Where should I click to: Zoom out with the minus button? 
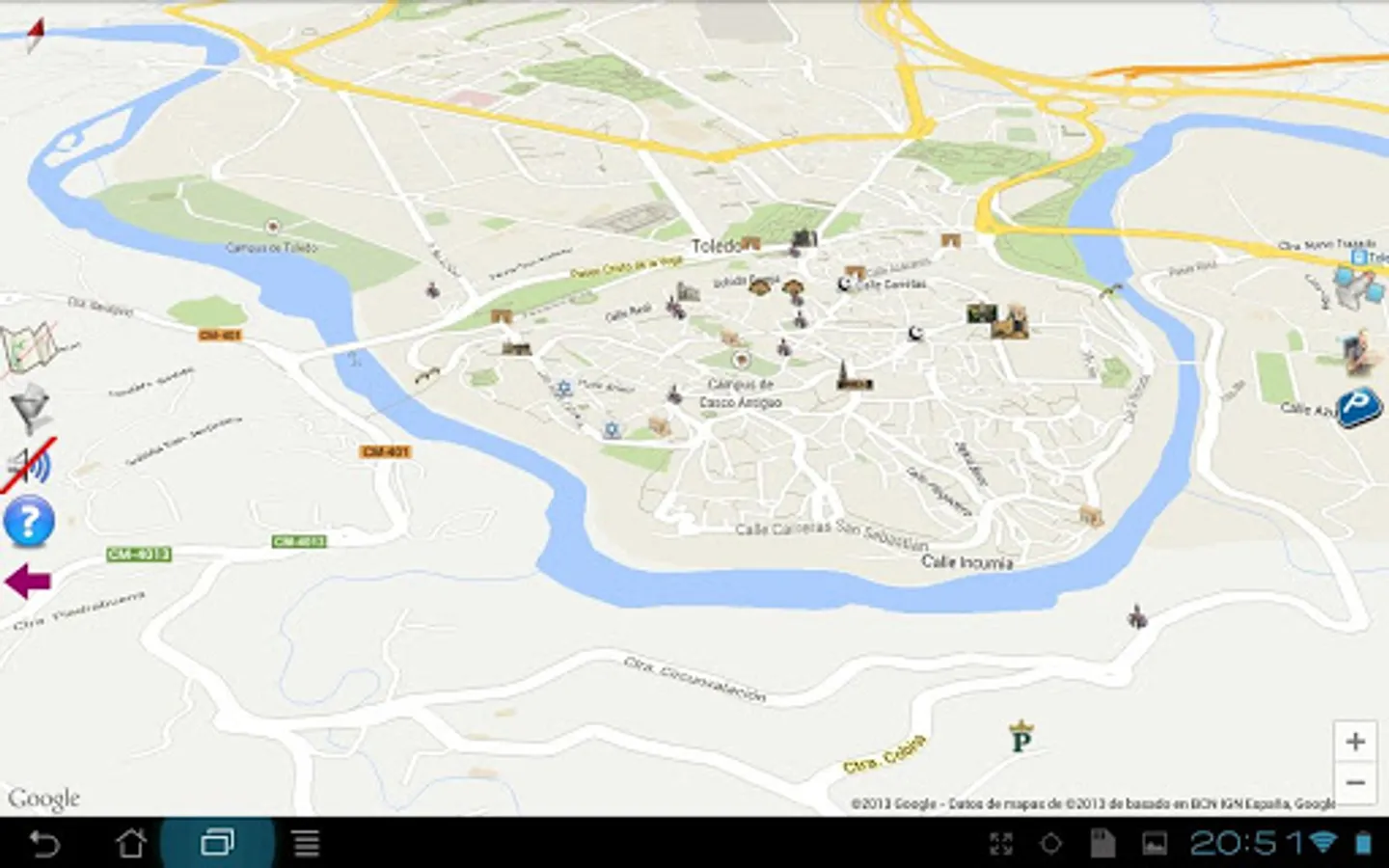click(x=1354, y=782)
